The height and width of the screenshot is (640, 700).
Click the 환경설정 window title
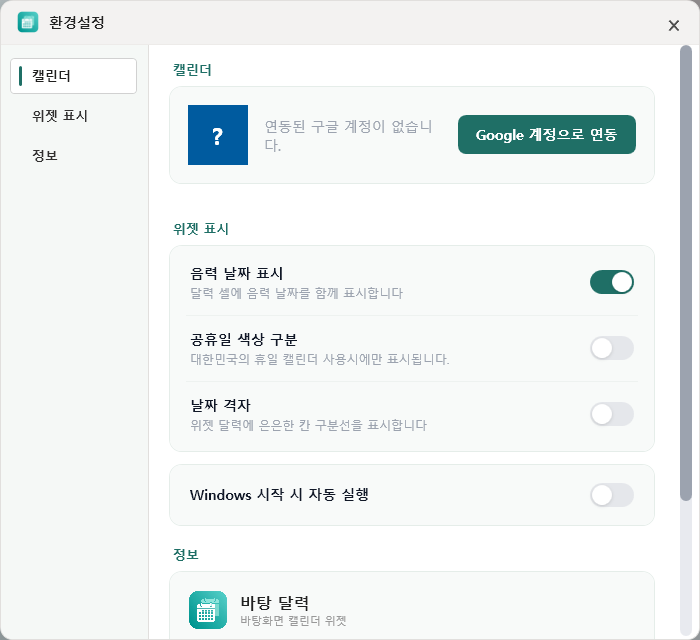click(76, 22)
